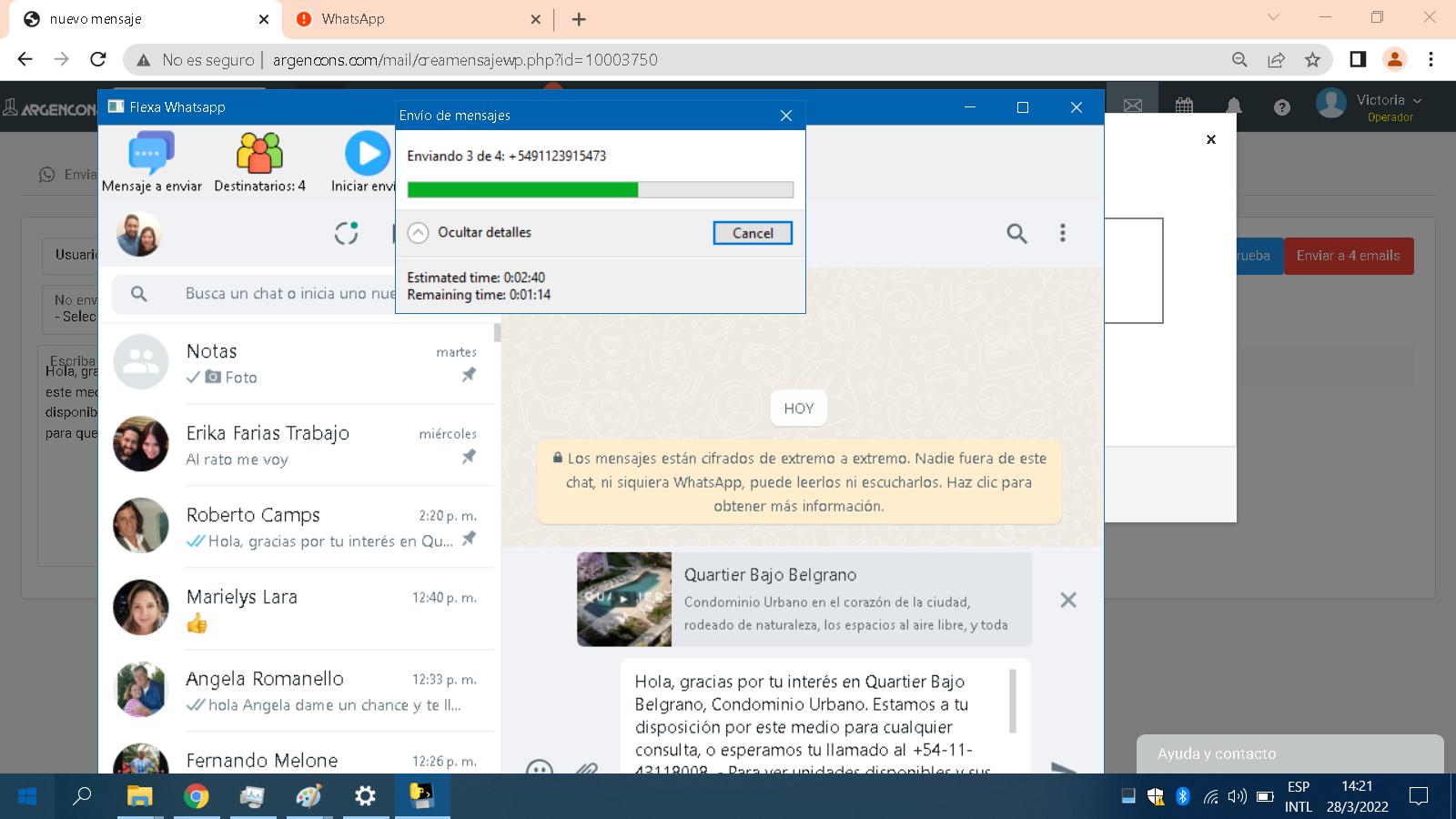
Task: Click the Quartier Bajo Belgrano preview thumbnail
Action: [x=624, y=599]
